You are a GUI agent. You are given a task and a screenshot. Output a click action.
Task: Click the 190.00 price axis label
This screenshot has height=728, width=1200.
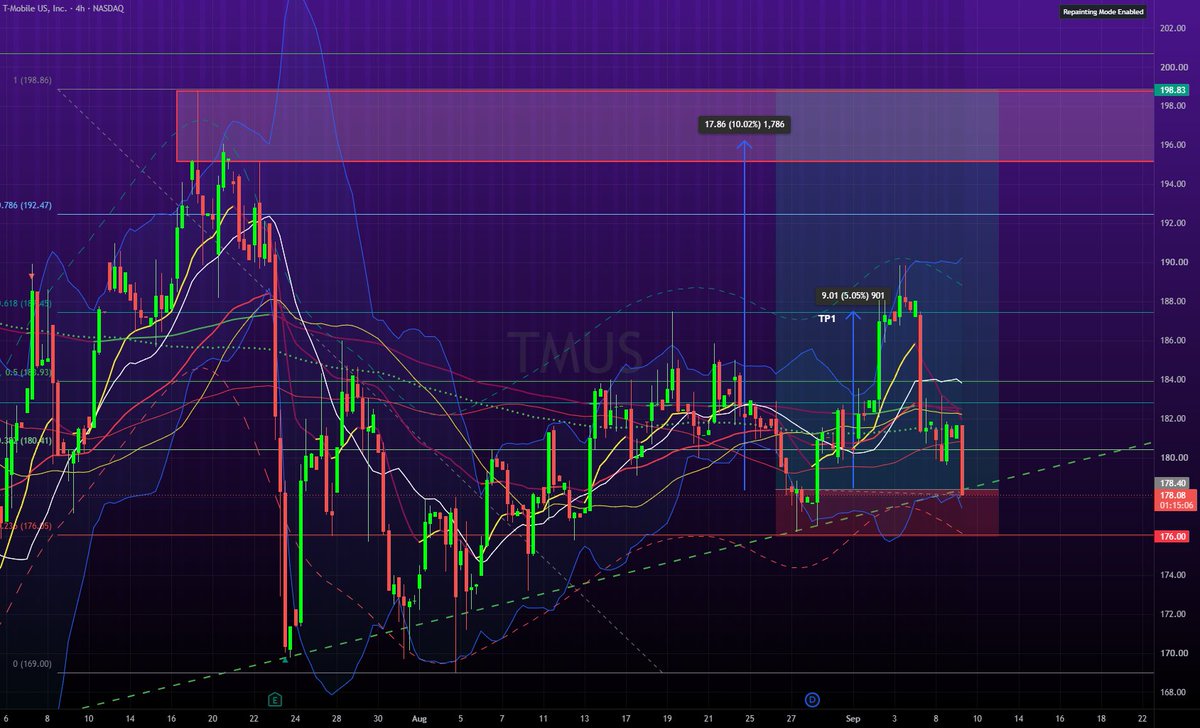tap(1172, 262)
